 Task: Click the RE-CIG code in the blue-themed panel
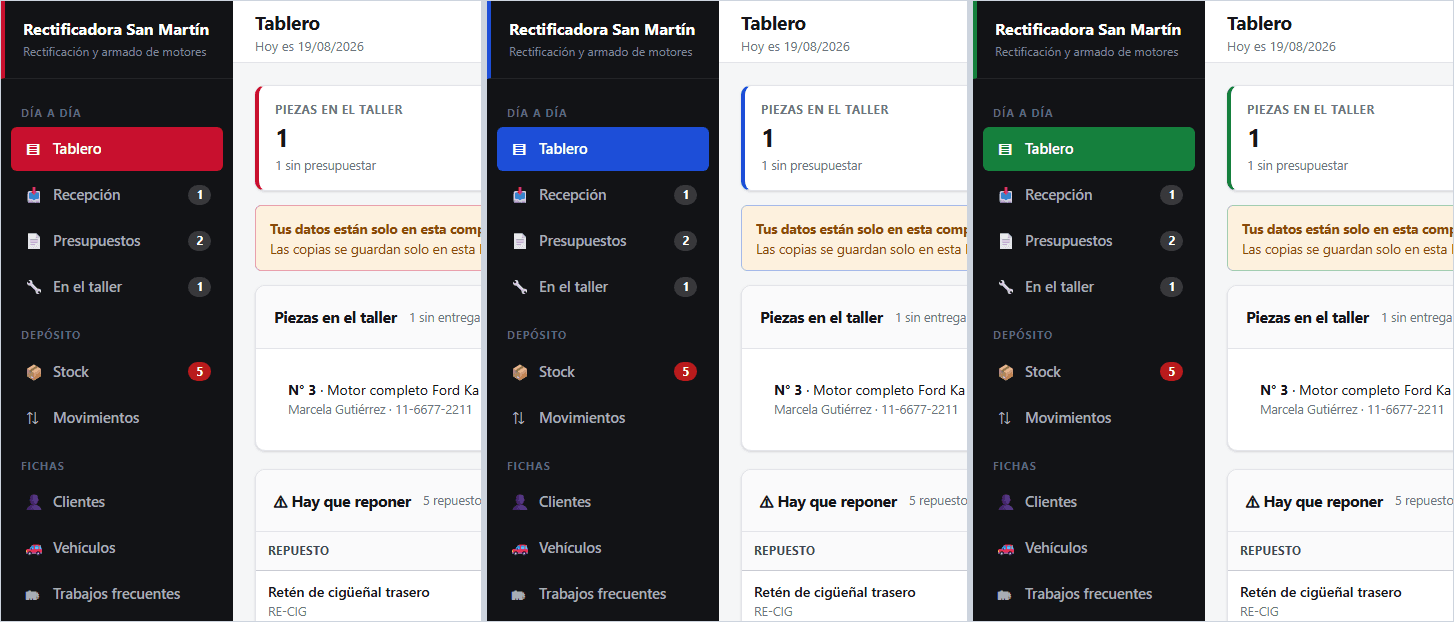773,611
